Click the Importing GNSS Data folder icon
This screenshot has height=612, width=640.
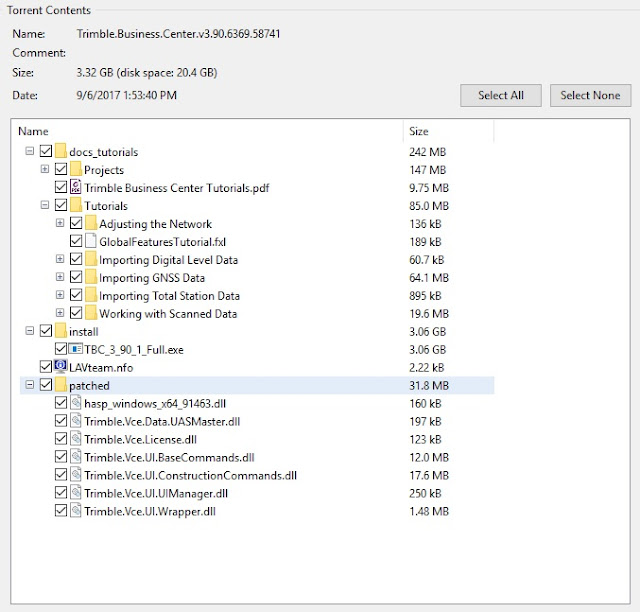pos(91,277)
